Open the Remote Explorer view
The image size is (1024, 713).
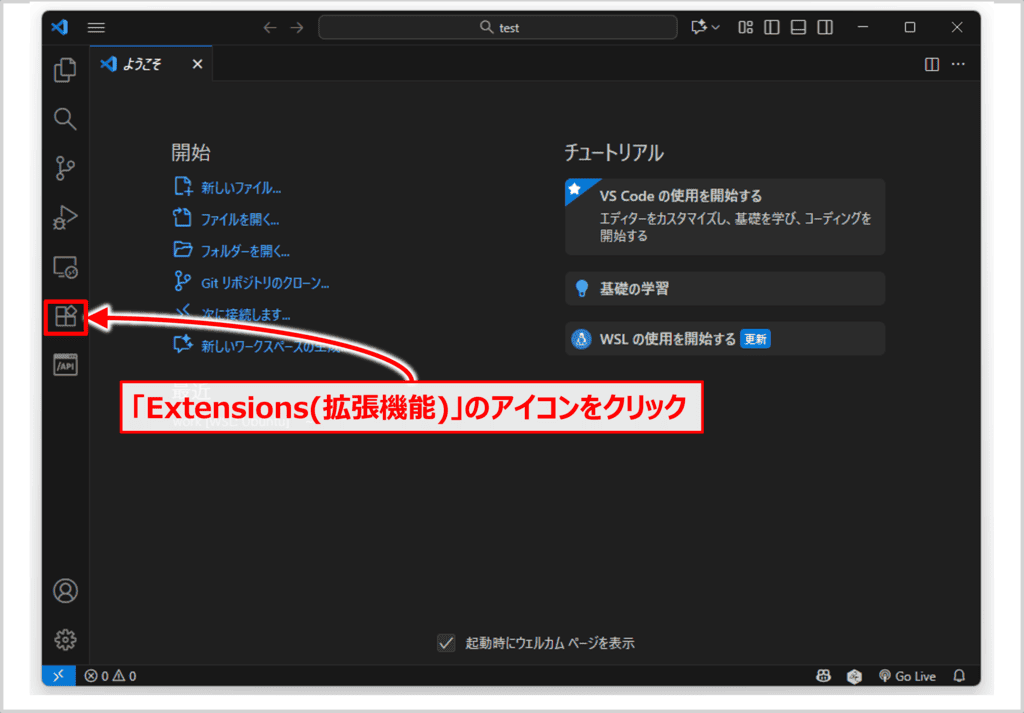[66, 267]
